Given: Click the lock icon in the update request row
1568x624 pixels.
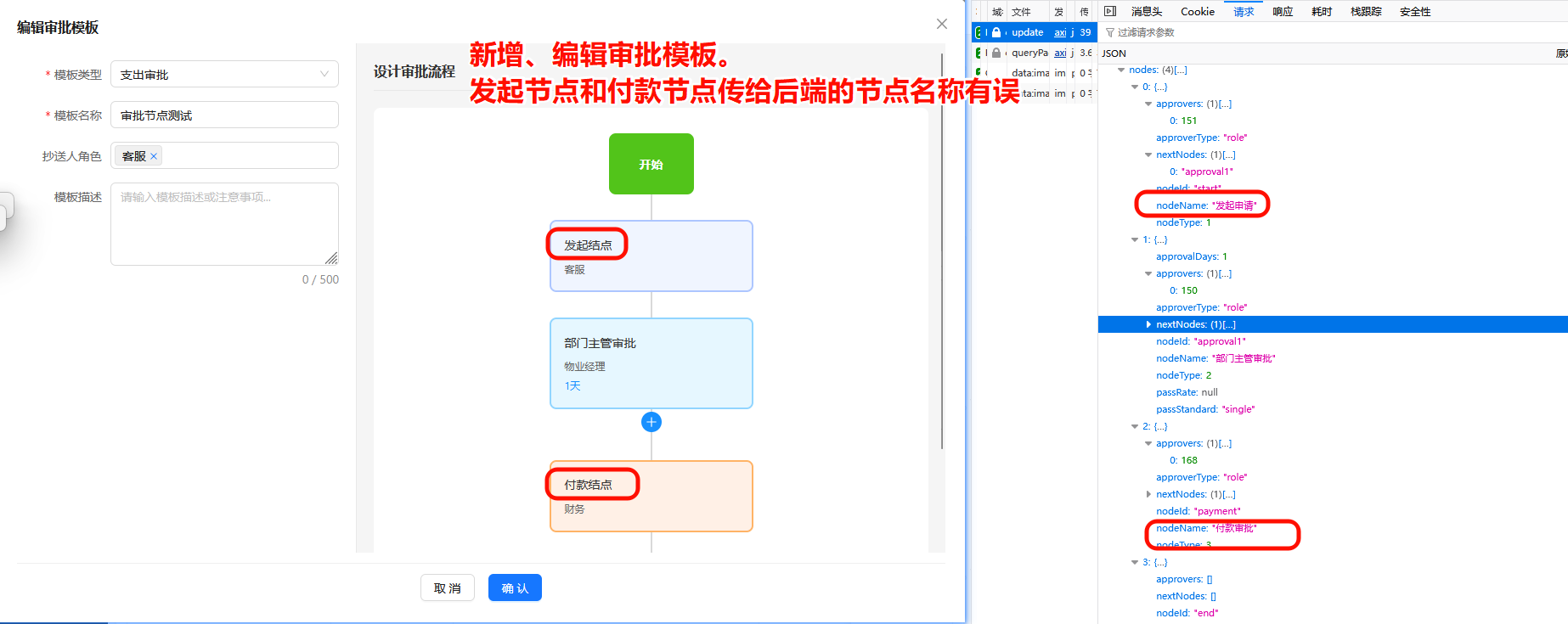Looking at the screenshot, I should 996,32.
